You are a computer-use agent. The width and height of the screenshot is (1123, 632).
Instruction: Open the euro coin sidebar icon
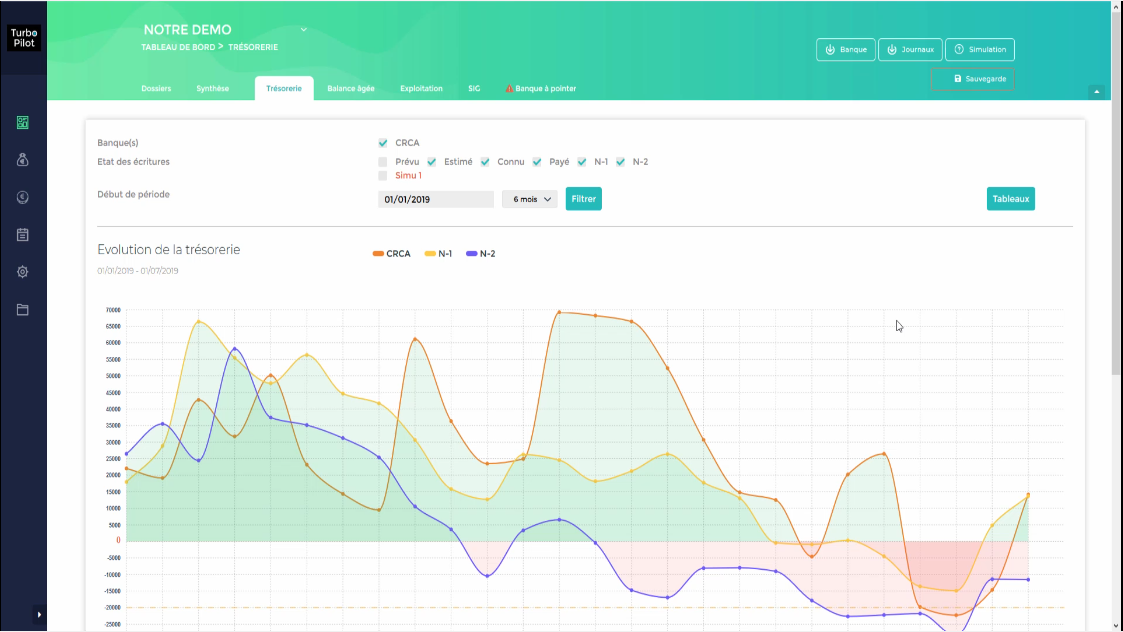point(23,197)
